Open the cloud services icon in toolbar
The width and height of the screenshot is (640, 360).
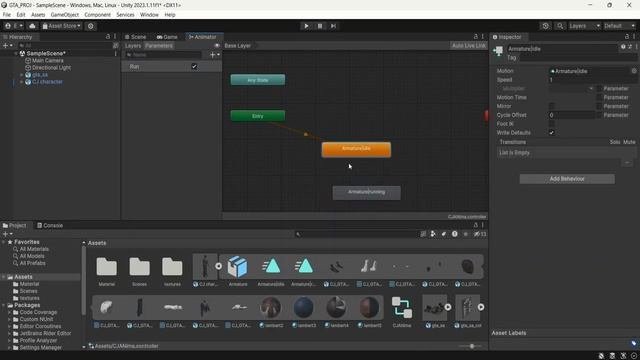pyautogui.click(x=32, y=26)
